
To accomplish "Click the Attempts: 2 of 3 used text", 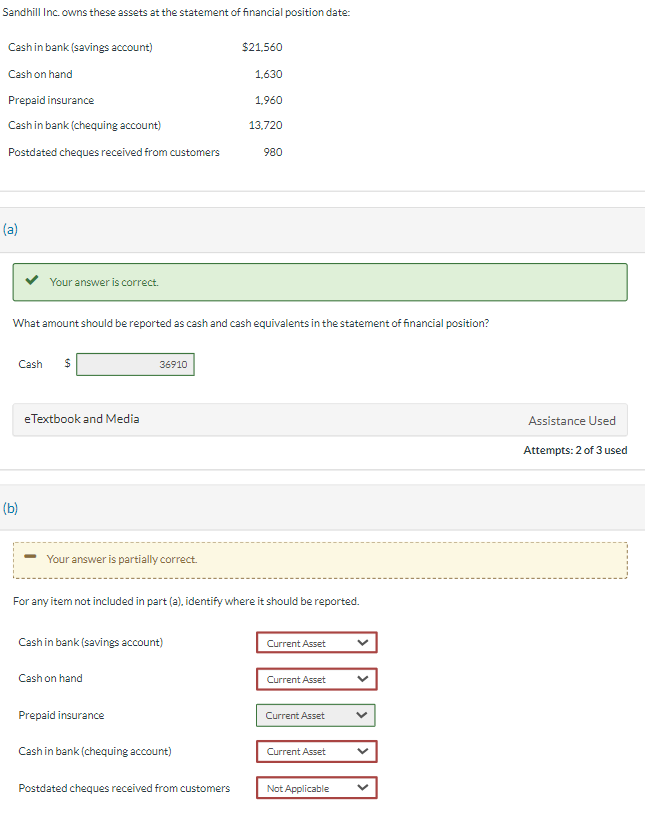I will (576, 450).
